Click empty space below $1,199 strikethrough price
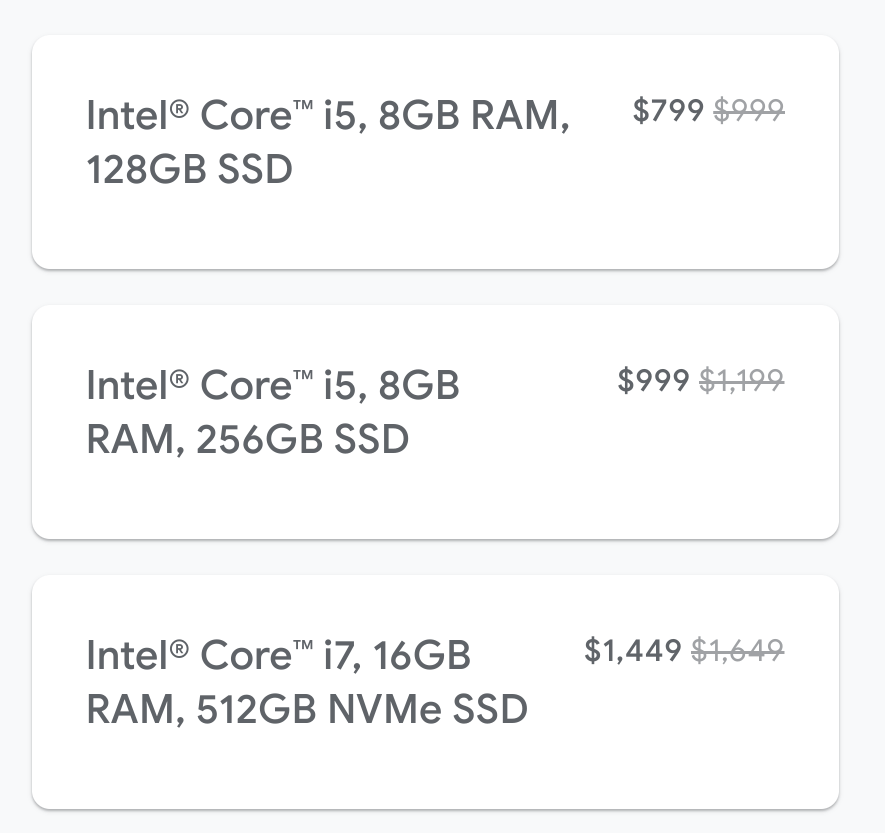885x833 pixels. click(742, 463)
